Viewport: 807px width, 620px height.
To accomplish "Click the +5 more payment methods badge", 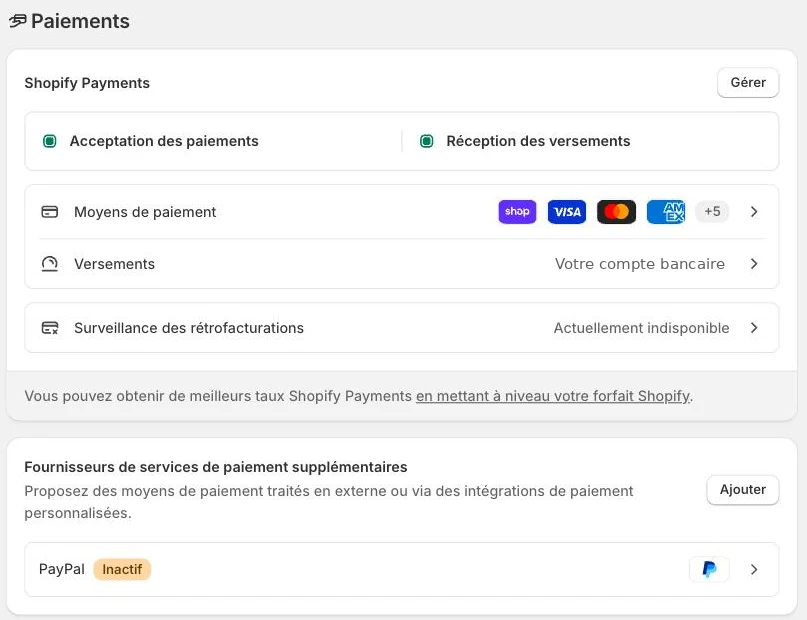I will point(712,211).
